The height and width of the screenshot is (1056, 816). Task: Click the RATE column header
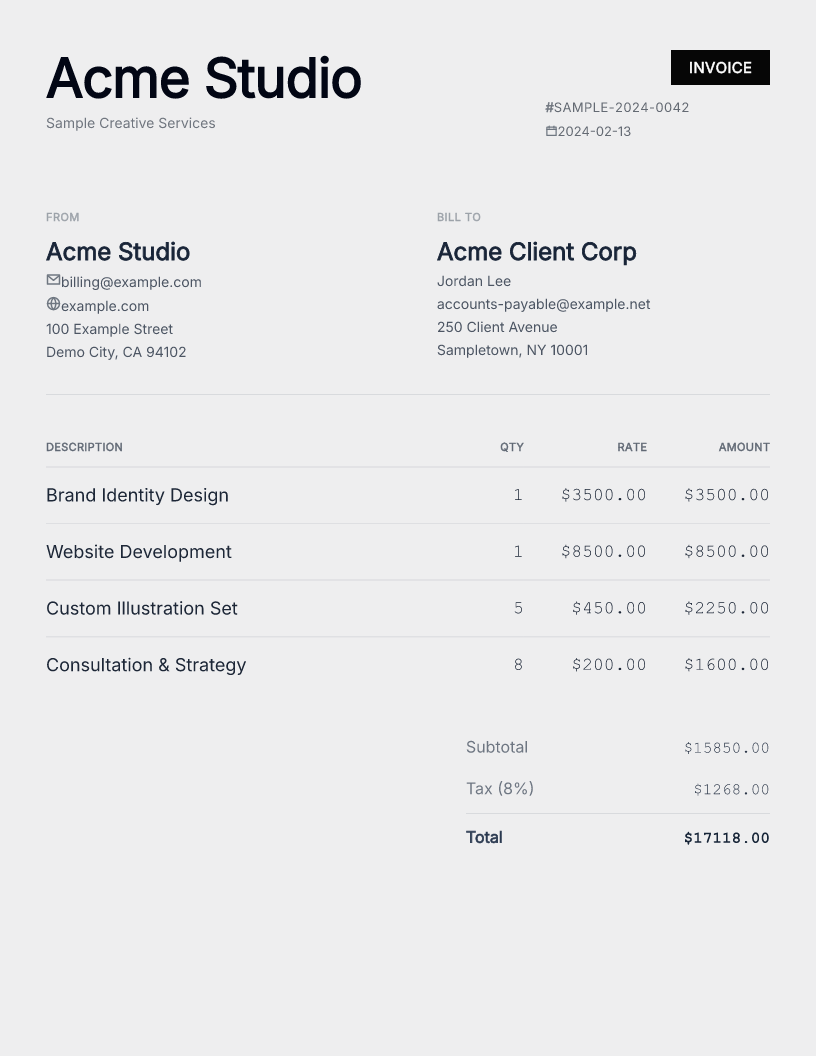632,447
